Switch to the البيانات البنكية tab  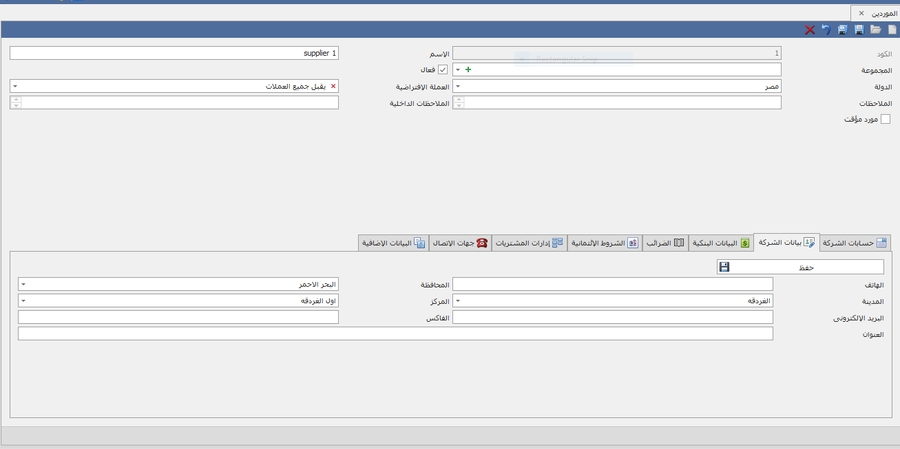click(x=720, y=243)
